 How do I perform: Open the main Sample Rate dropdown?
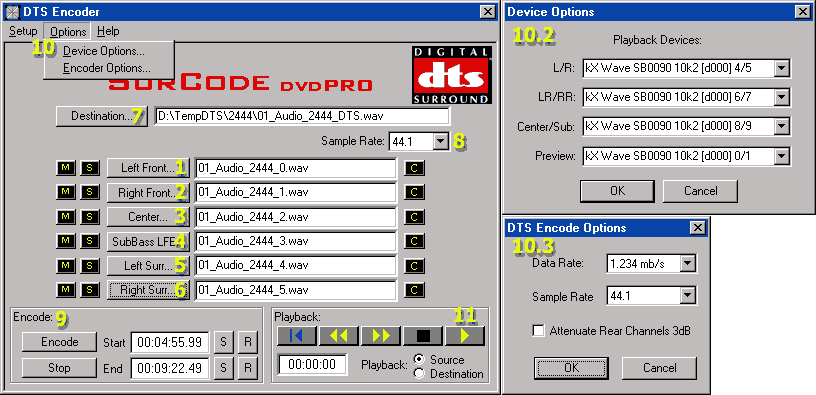(440, 141)
